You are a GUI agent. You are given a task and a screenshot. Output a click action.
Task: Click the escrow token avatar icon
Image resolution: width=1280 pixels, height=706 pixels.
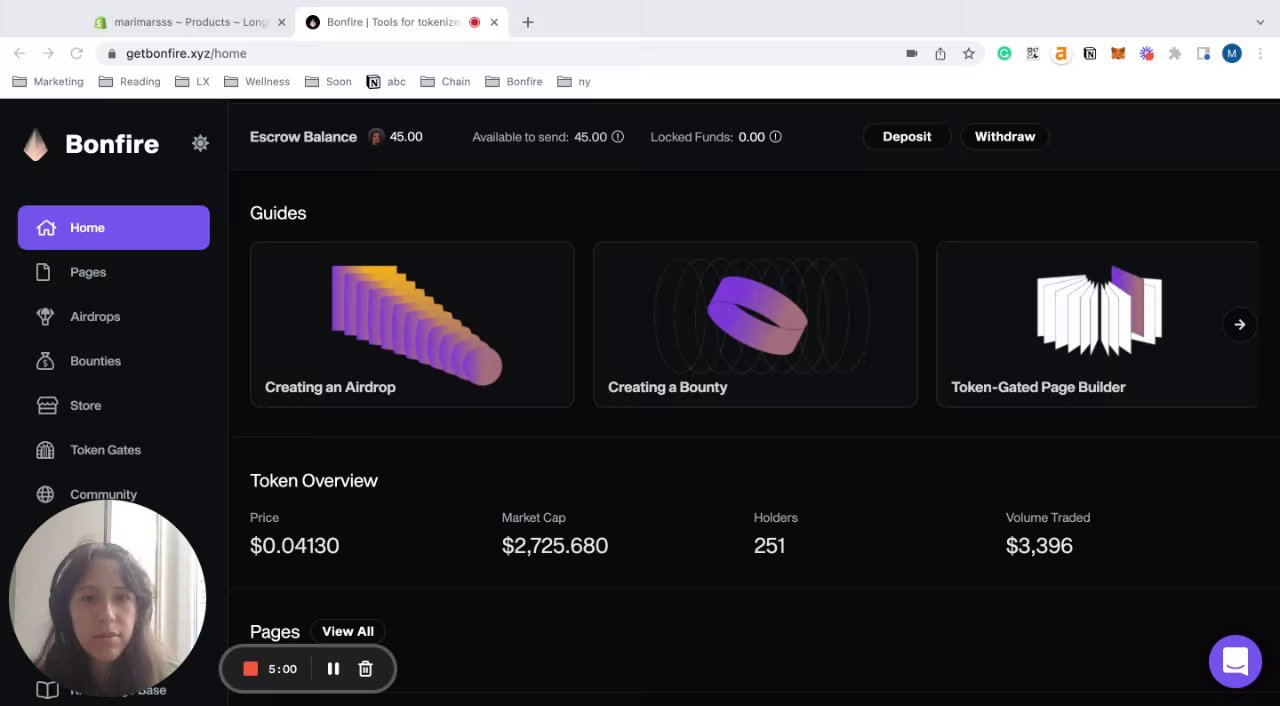click(376, 137)
